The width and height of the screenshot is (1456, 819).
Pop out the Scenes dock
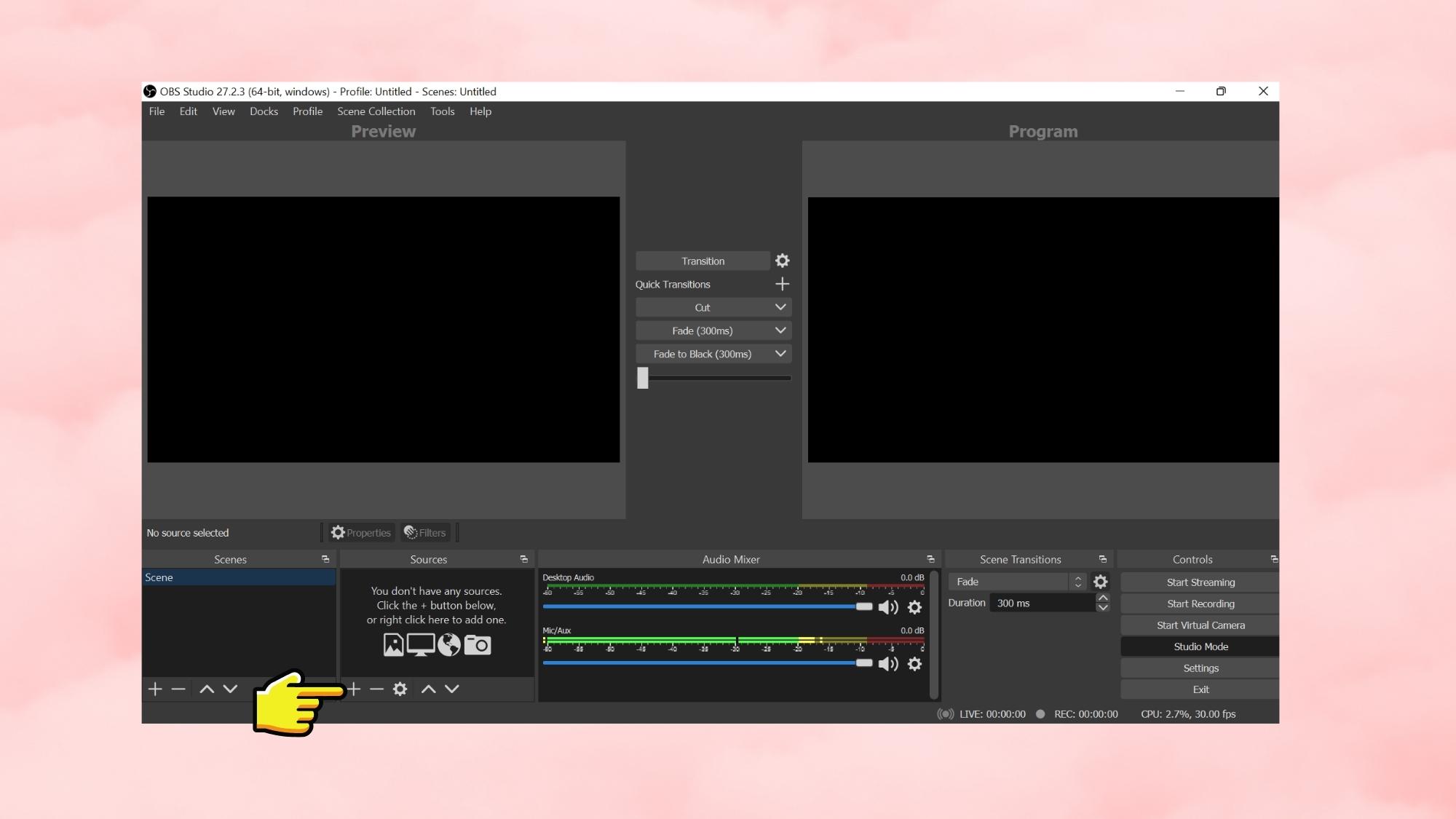[325, 559]
